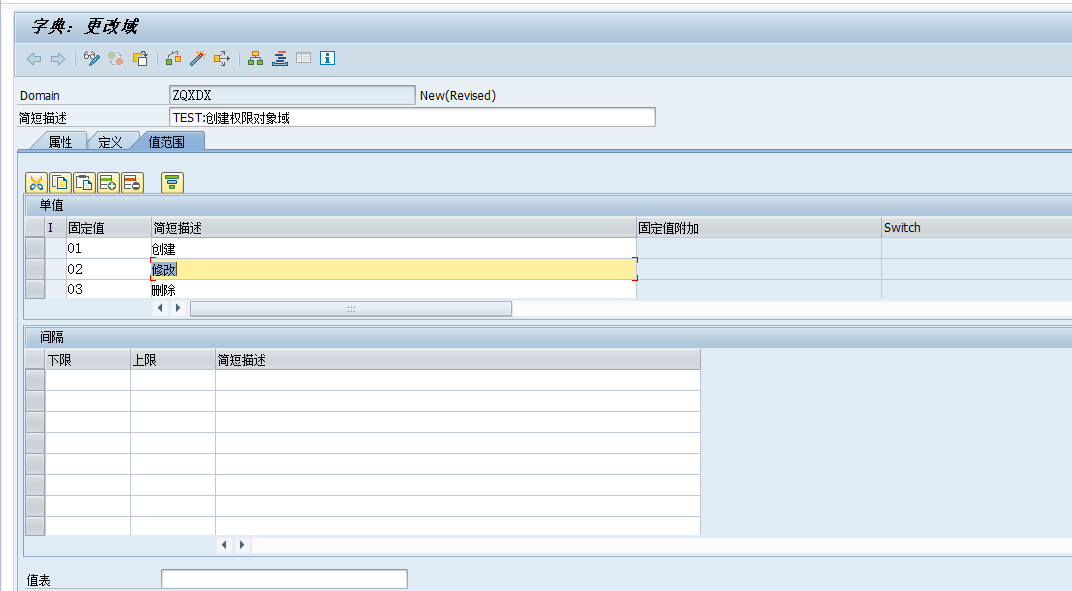This screenshot has width=1072, height=591.
Task: Click the blue information icon
Action: pyautogui.click(x=327, y=58)
